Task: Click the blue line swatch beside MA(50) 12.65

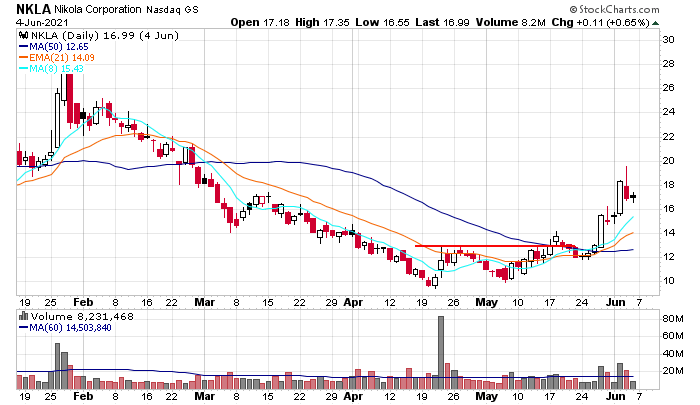Action: point(23,46)
